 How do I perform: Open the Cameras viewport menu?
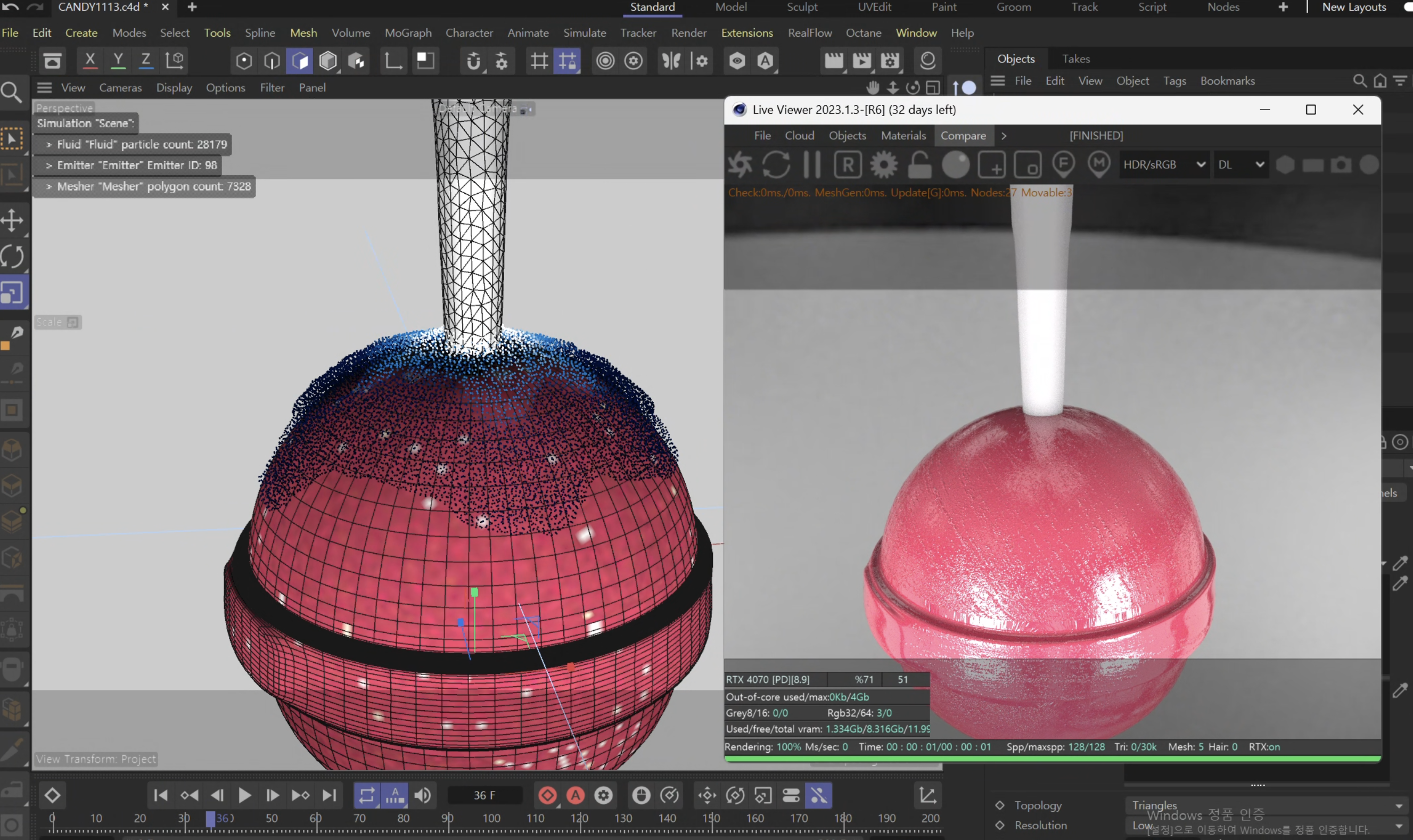click(x=120, y=88)
